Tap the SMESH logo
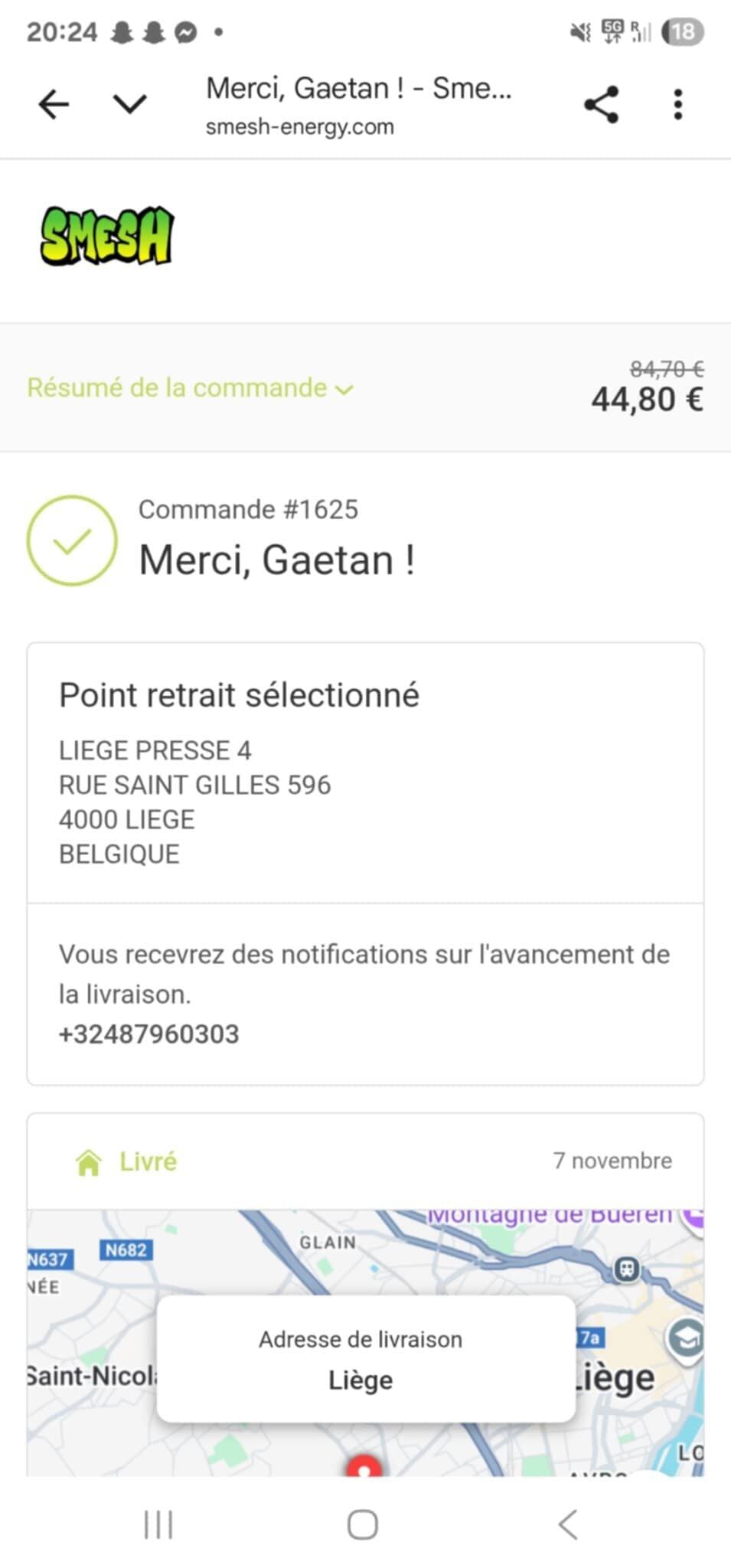731x1568 pixels. (x=106, y=236)
